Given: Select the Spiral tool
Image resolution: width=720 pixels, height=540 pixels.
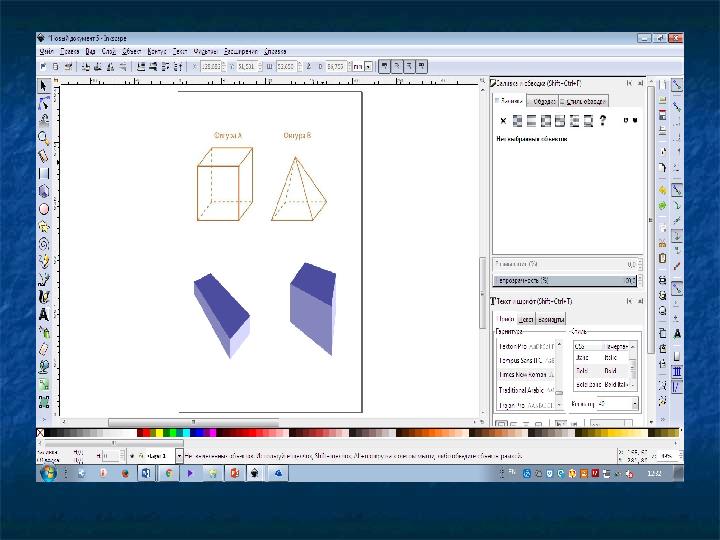Looking at the screenshot, I should (x=44, y=244).
